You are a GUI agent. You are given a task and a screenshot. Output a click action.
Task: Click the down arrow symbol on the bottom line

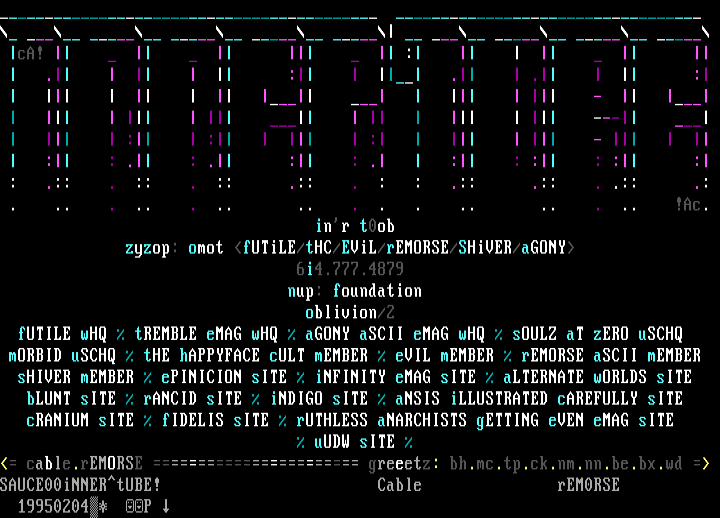166,506
